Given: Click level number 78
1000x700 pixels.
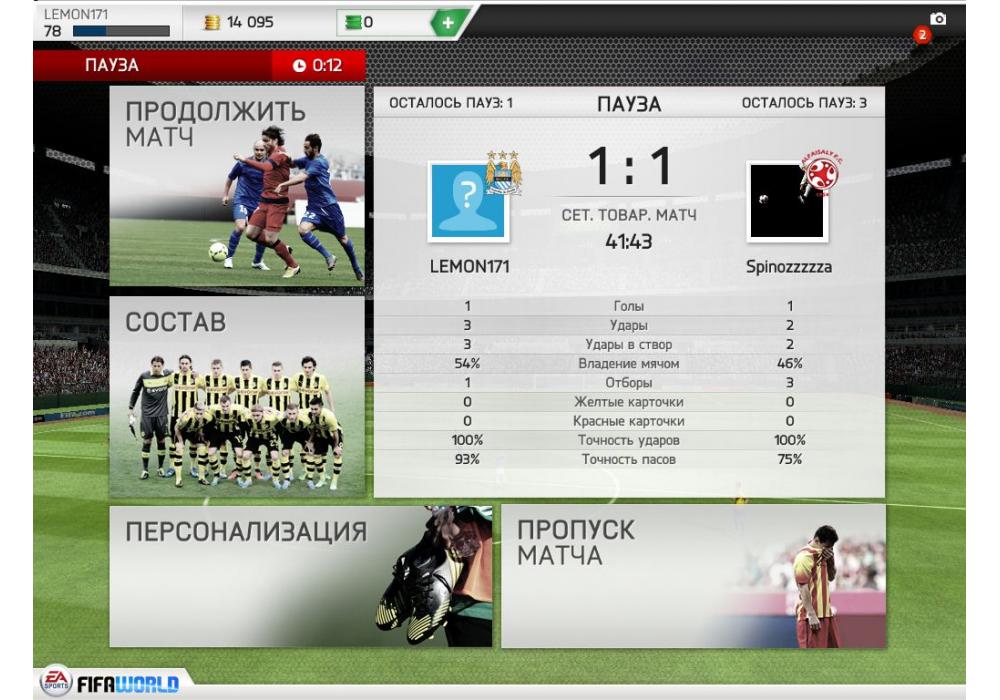Looking at the screenshot, I should click(53, 31).
